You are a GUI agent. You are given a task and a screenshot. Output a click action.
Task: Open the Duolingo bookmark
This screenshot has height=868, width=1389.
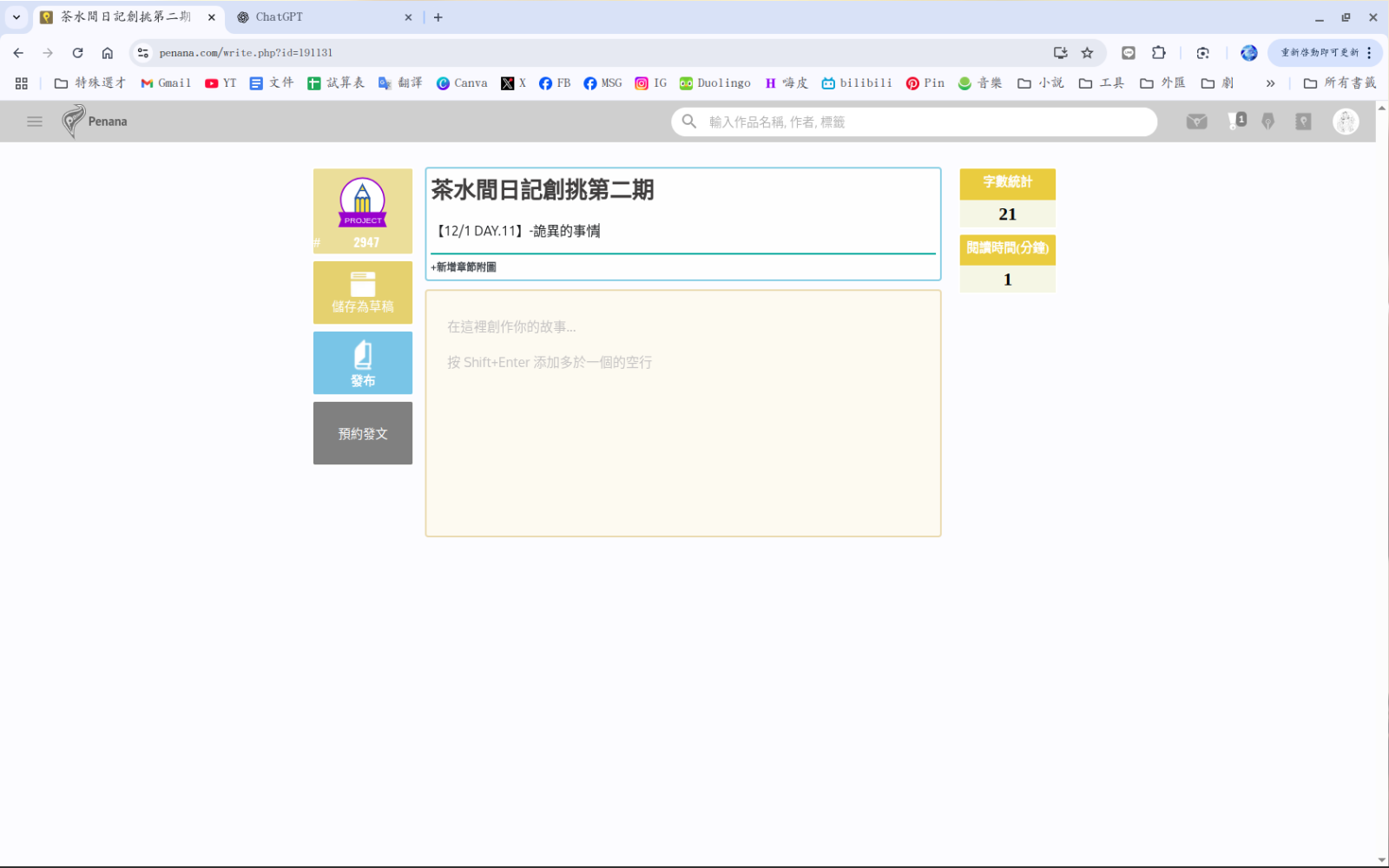coord(715,83)
